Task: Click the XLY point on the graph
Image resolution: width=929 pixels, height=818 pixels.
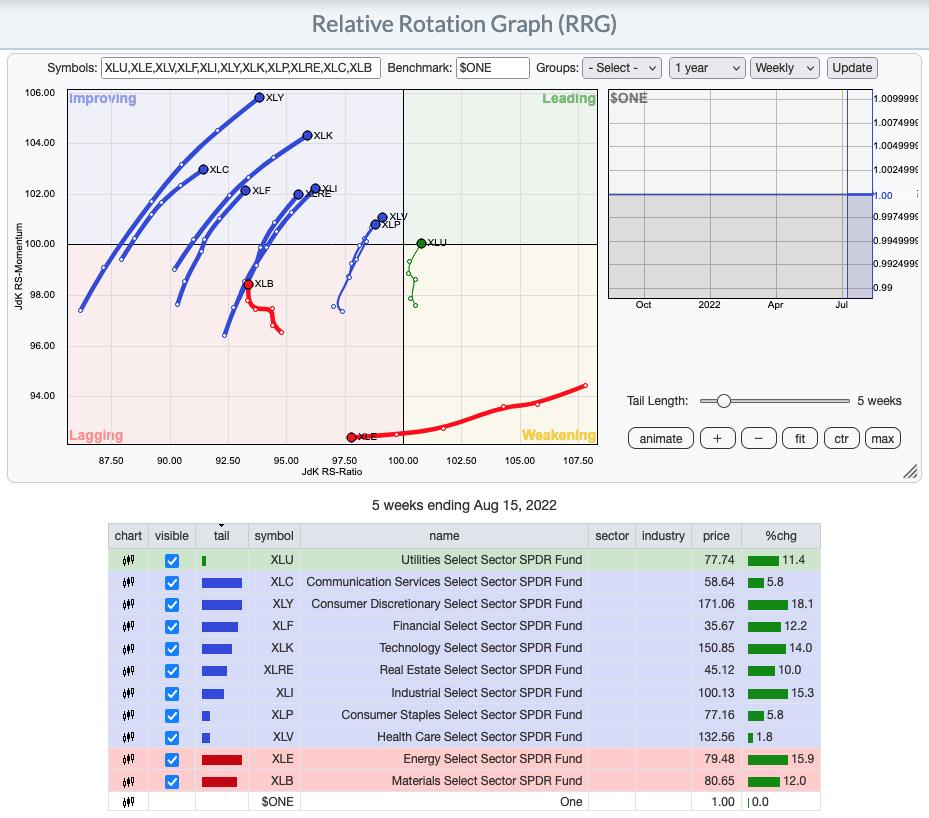Action: pos(260,97)
